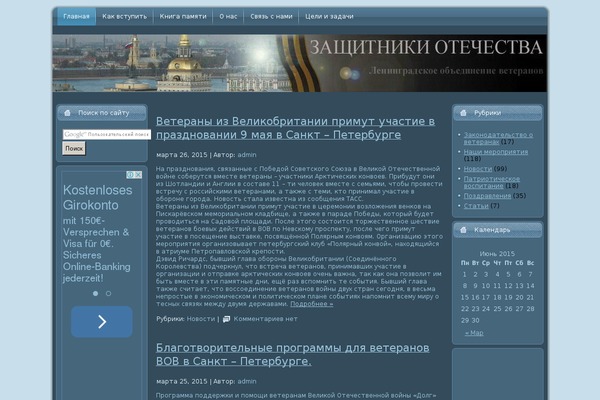Viewport: 600px width, 400px height.
Task: Go to previous month « Мар
Action: 474,333
